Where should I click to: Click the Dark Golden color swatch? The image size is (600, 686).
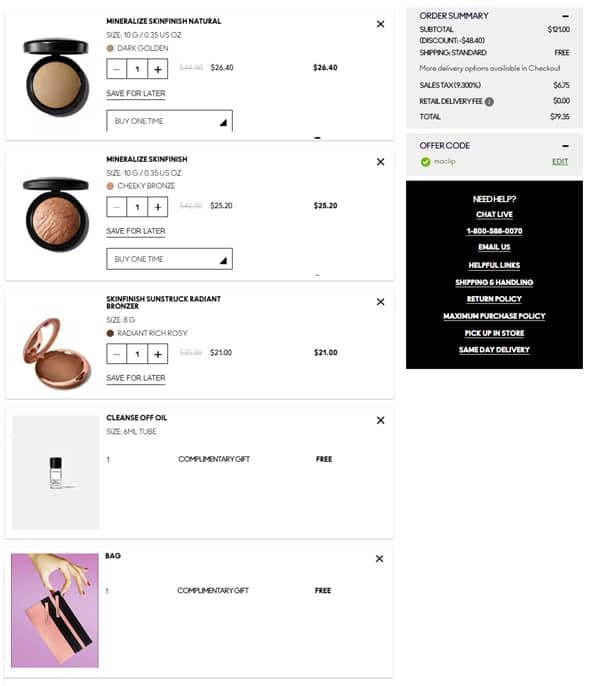coord(110,48)
